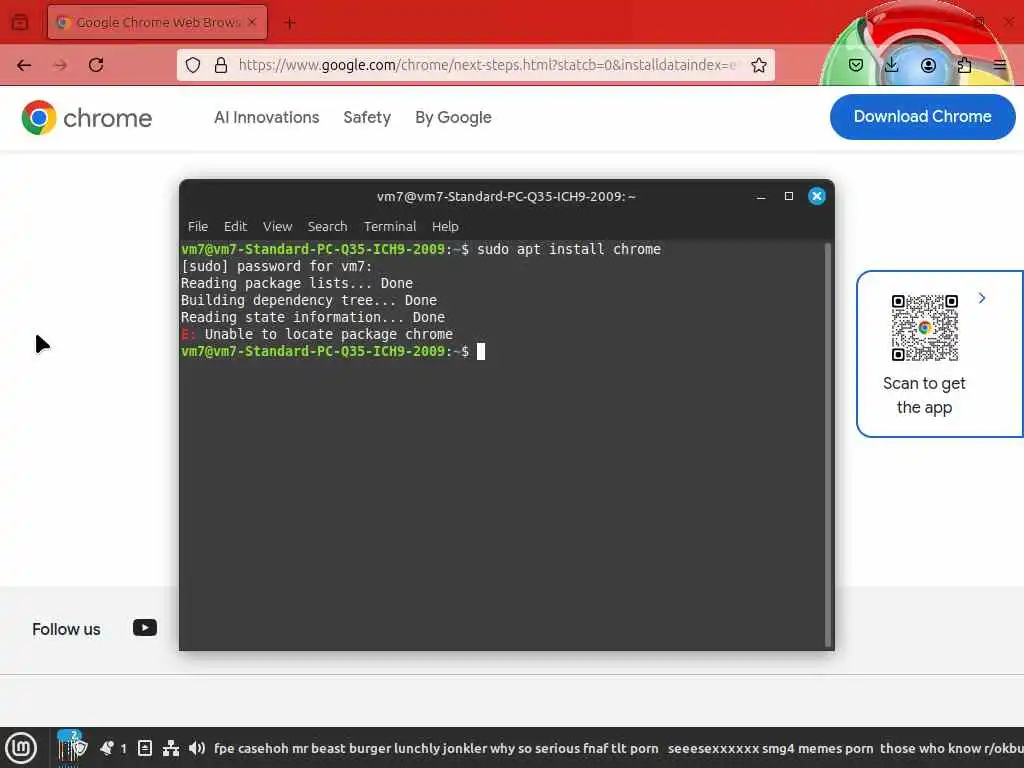Viewport: 1024px width, 768px height.
Task: Open the Firefox hamburger application menu
Action: tap(1000, 65)
